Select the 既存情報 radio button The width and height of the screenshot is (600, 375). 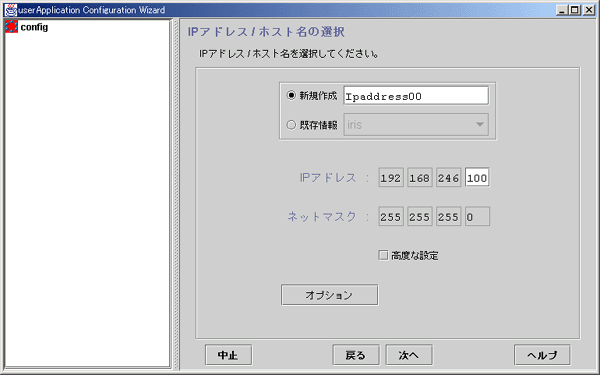291,125
